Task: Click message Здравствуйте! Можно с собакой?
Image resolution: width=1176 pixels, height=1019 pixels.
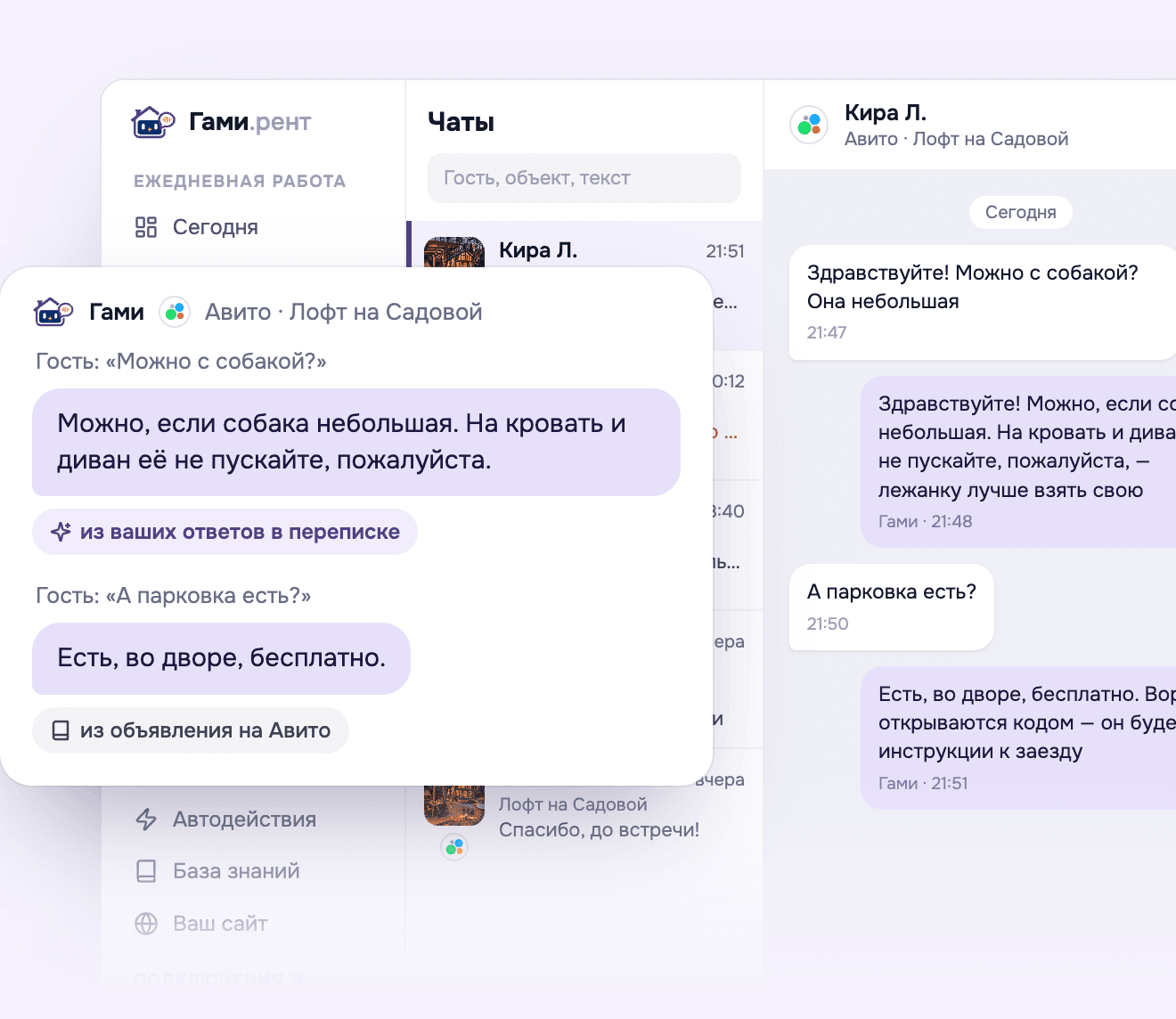Action: pos(983,303)
